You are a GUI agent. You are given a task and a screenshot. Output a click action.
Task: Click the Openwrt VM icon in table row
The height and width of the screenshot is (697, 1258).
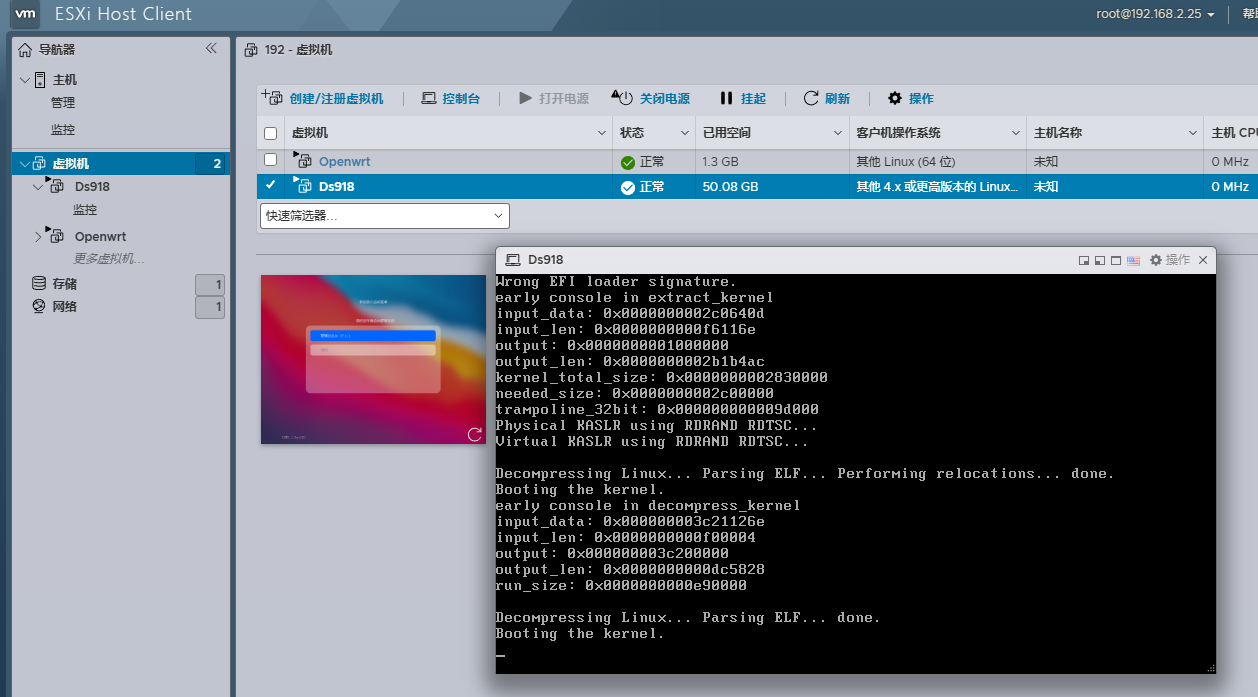(304, 160)
